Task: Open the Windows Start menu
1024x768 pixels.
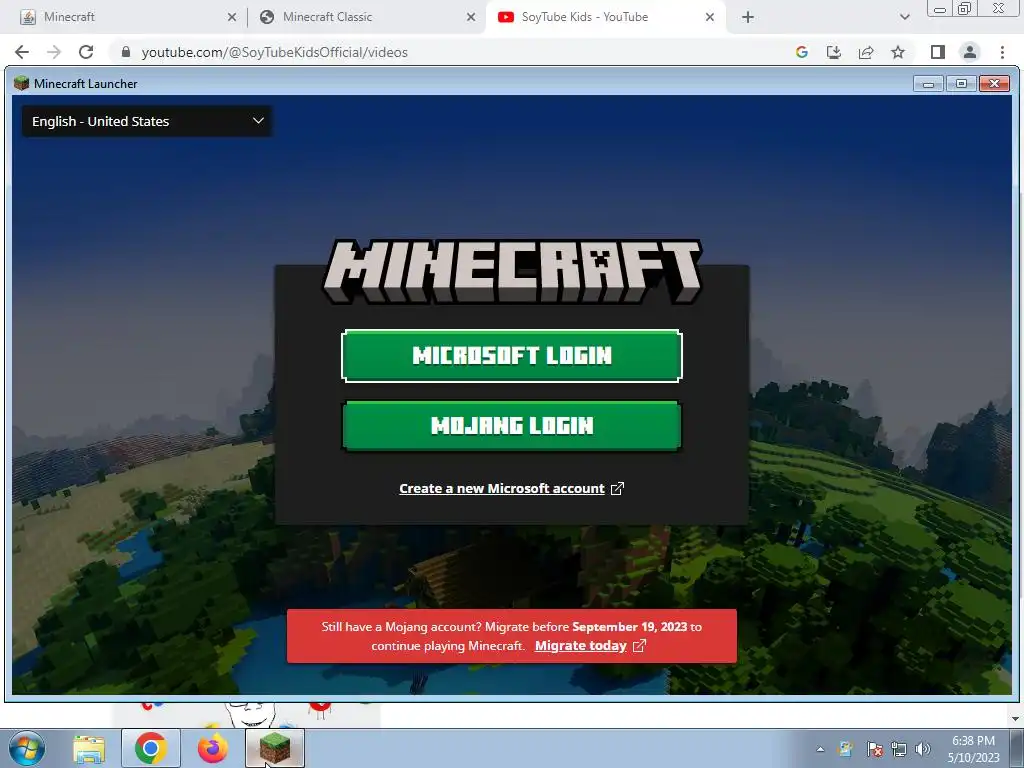Action: pos(27,748)
